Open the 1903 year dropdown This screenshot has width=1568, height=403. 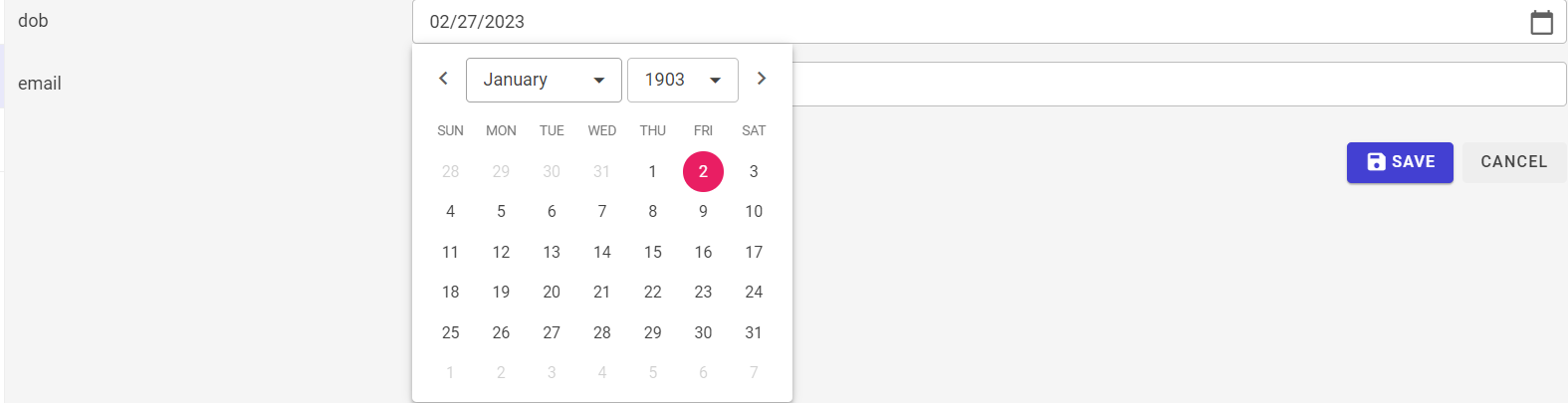click(683, 80)
